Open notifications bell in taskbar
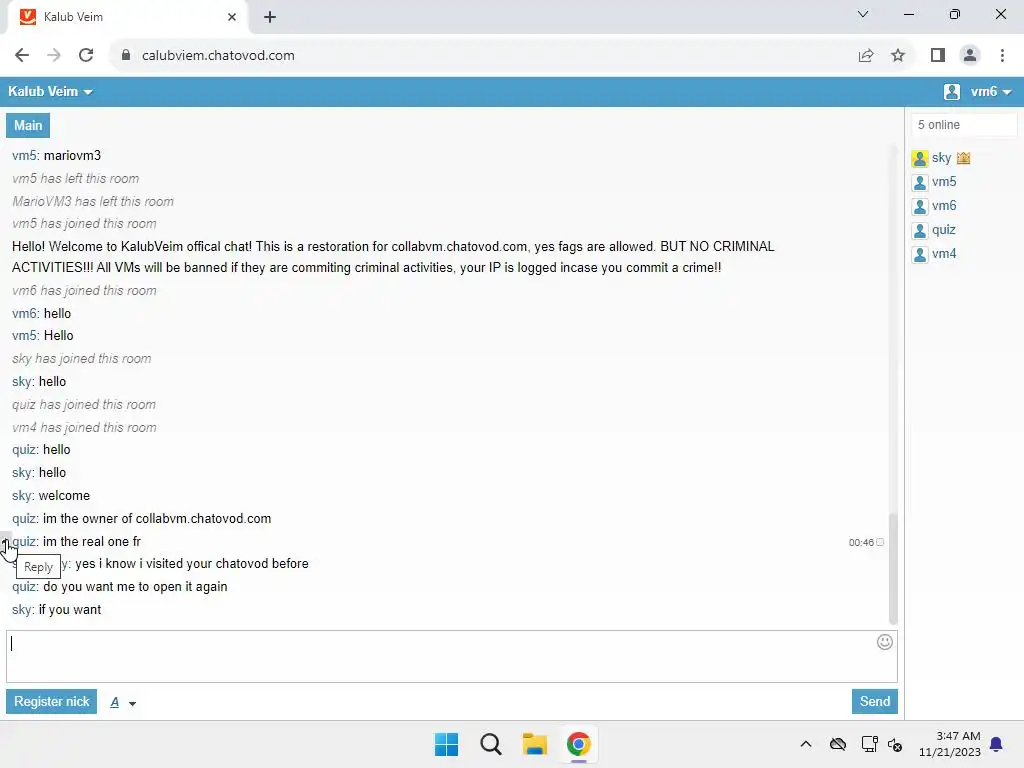1024x768 pixels. [x=996, y=744]
